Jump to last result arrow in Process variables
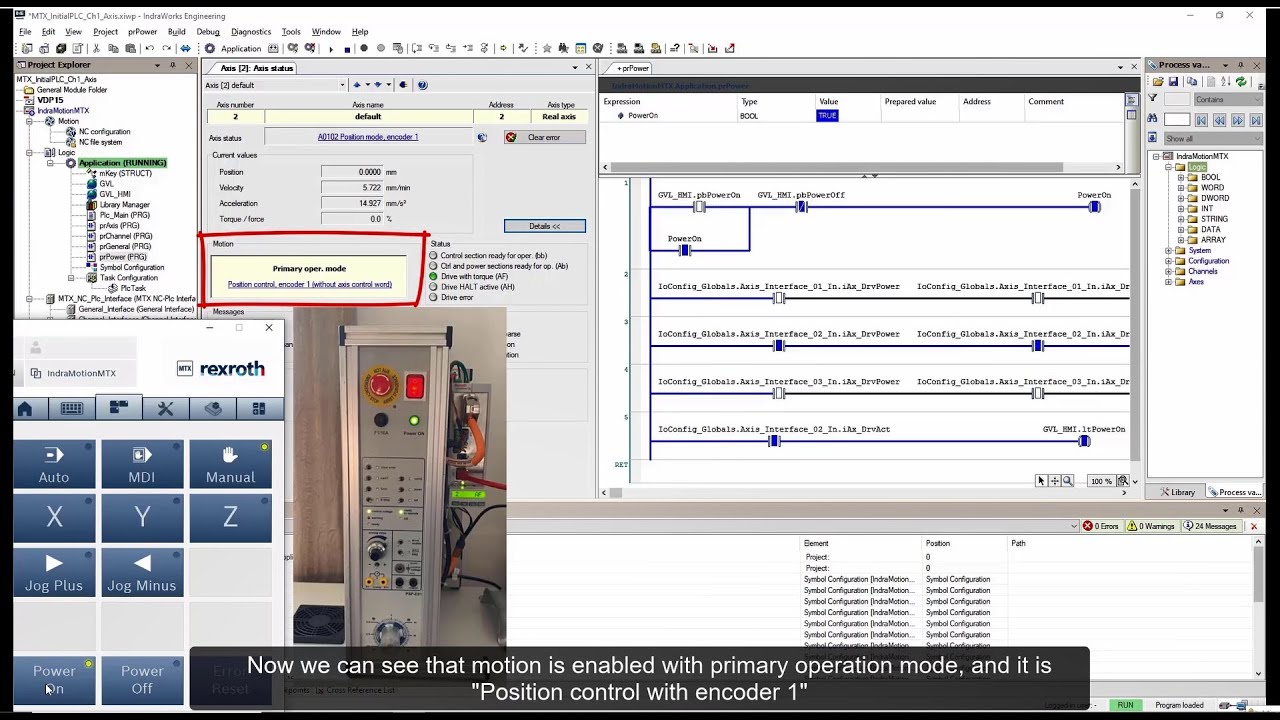Image resolution: width=1280 pixels, height=720 pixels. 1255,120
